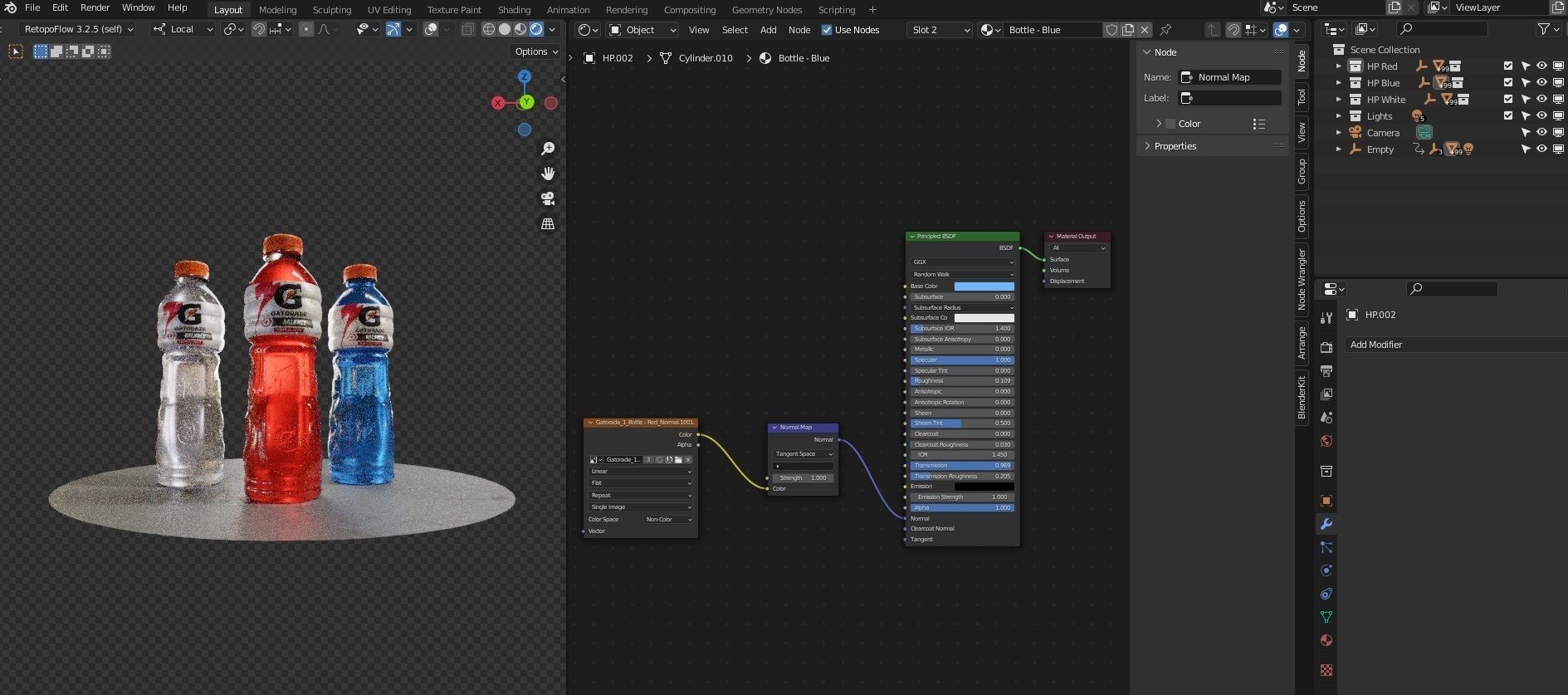Open the node editor Add menu
Image resolution: width=1568 pixels, height=695 pixels.
769,30
